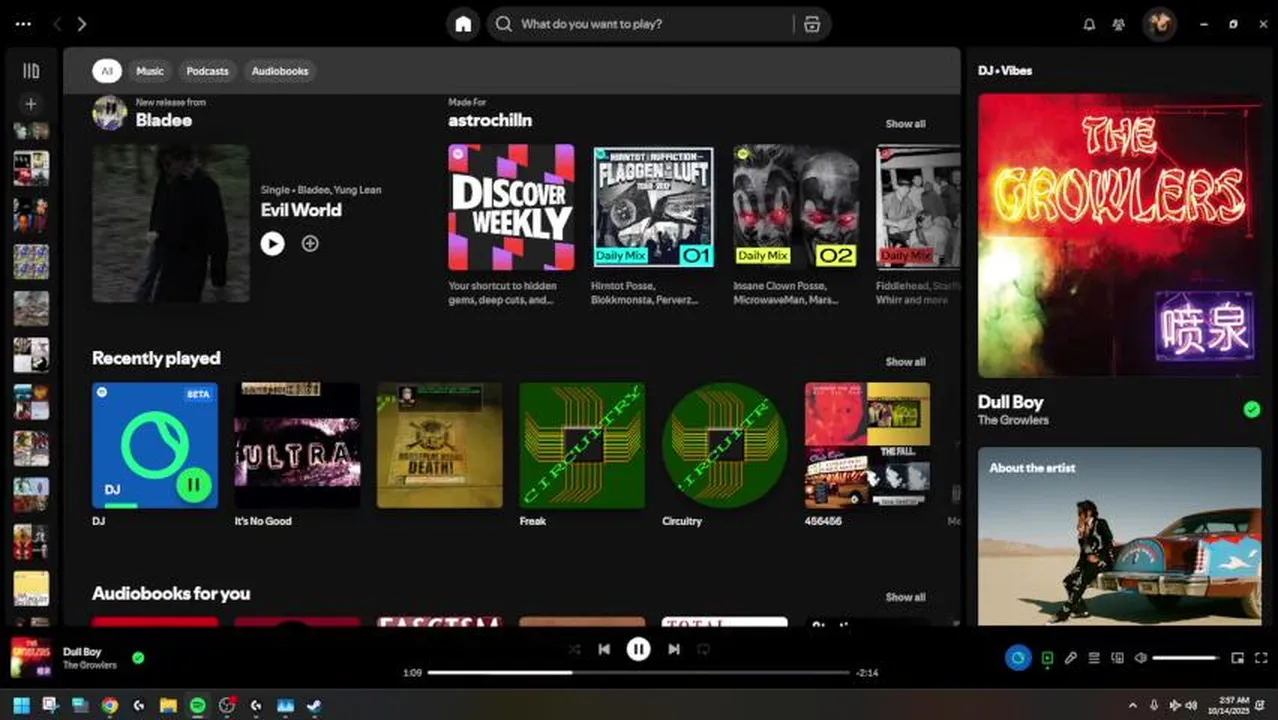Open the notifications bell (What's New)
This screenshot has height=720, width=1278.
tap(1089, 24)
